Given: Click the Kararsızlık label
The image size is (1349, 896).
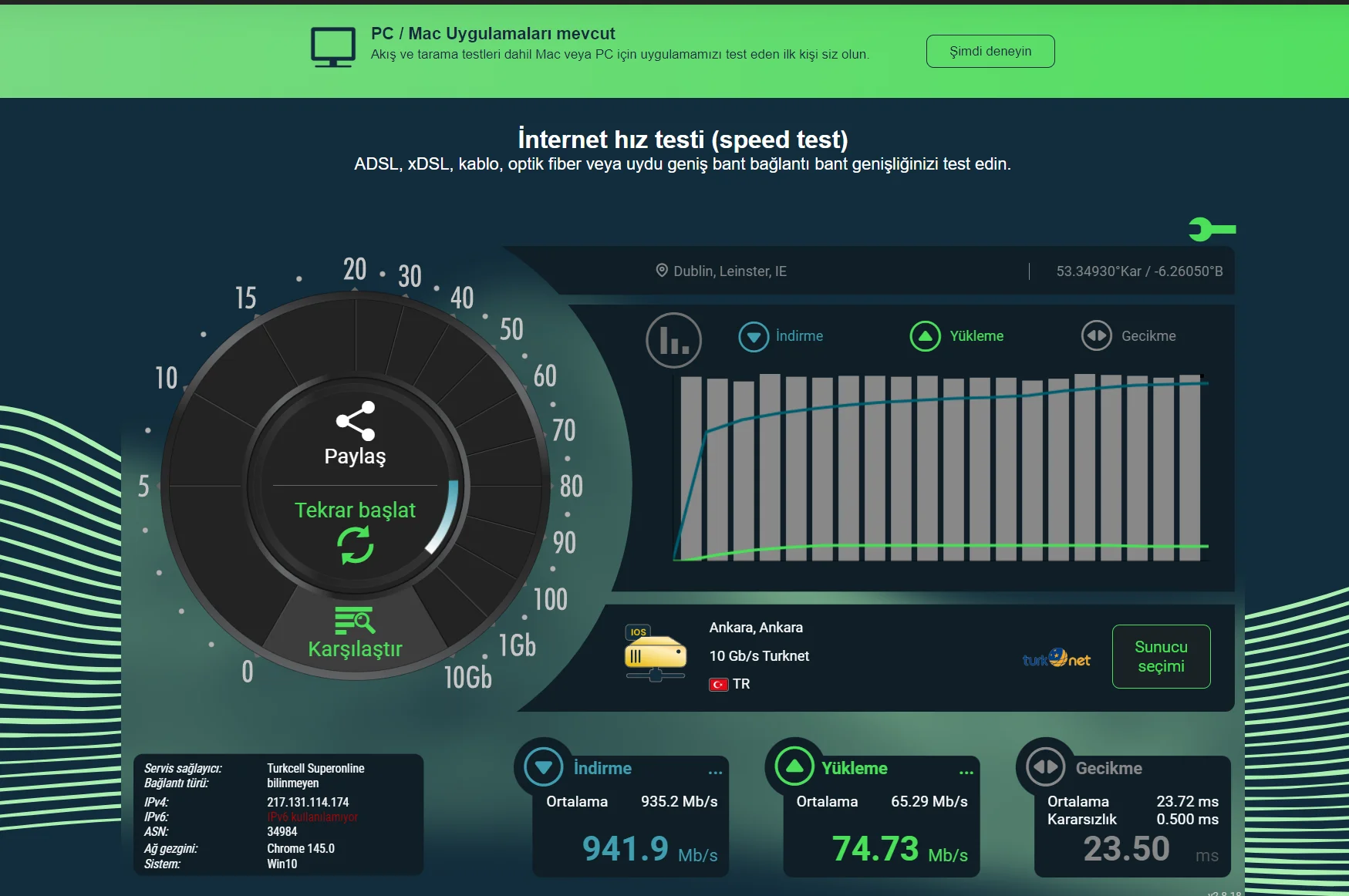Looking at the screenshot, I should pyautogui.click(x=1082, y=819).
